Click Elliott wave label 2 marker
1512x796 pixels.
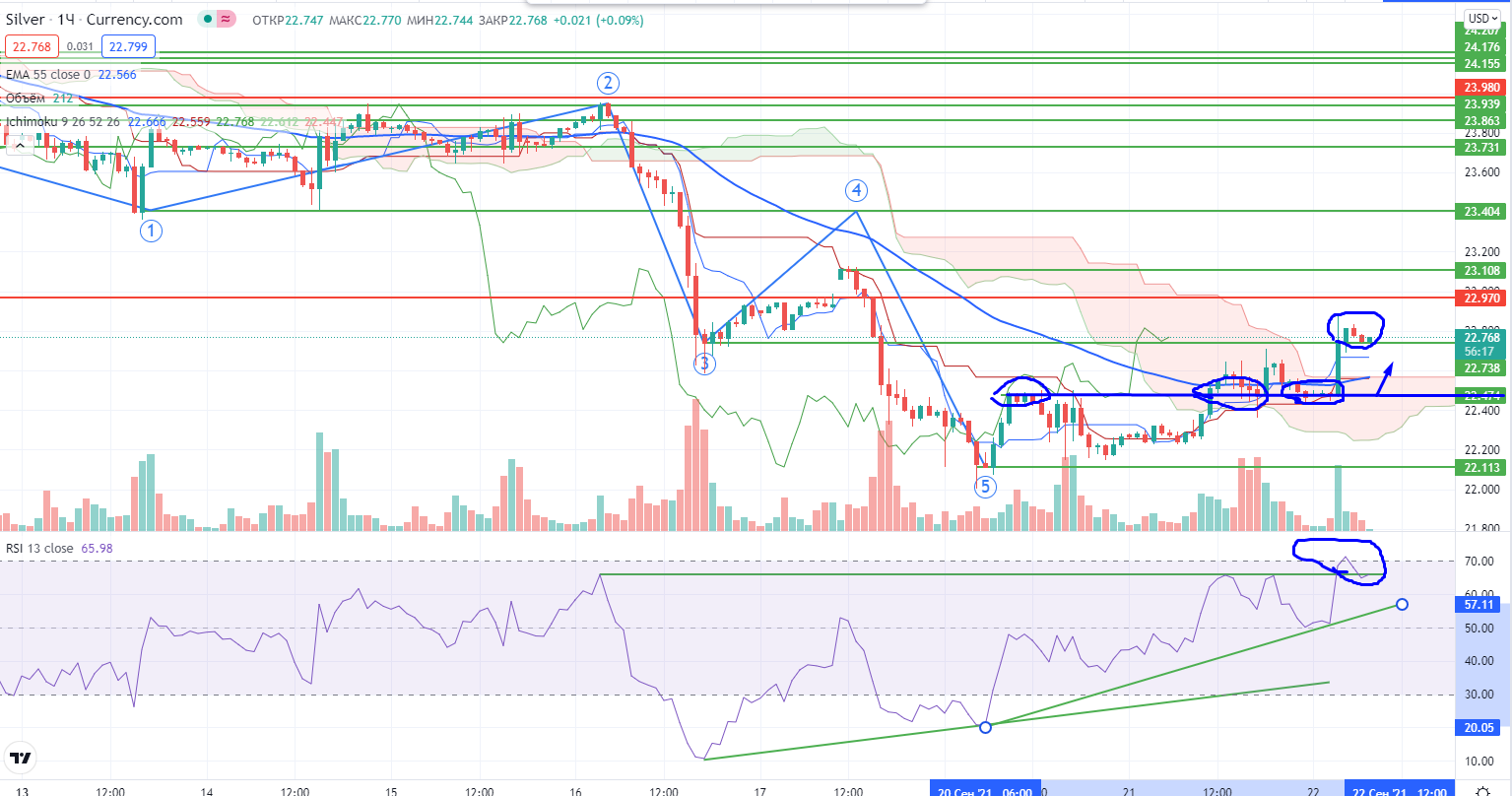[609, 82]
